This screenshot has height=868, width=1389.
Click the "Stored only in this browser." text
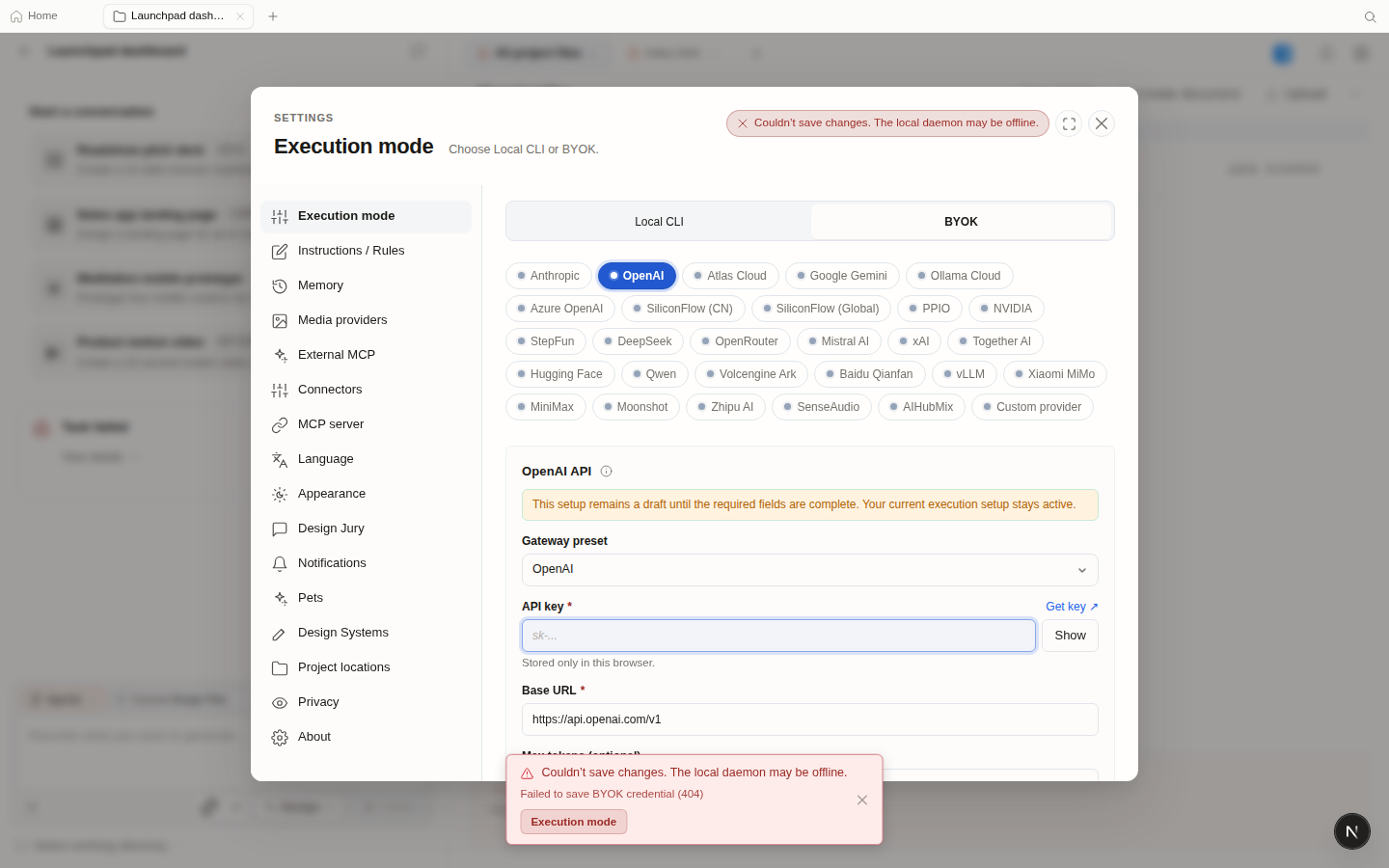[x=588, y=663]
